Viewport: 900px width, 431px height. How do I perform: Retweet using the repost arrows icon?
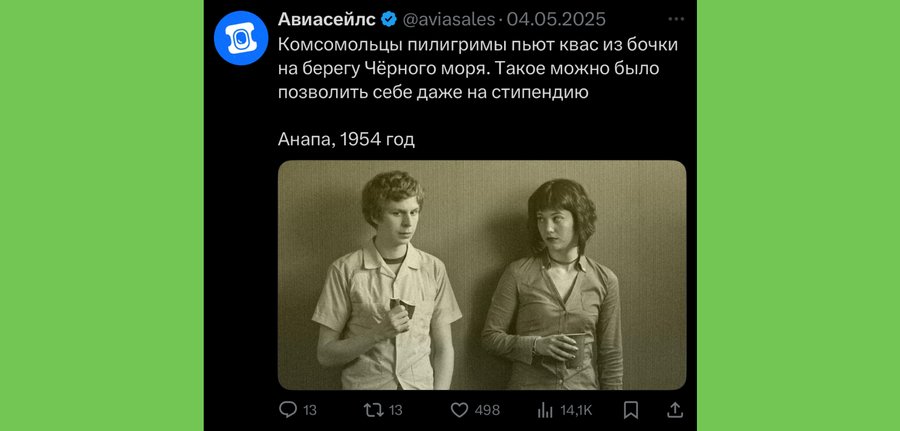point(373,410)
